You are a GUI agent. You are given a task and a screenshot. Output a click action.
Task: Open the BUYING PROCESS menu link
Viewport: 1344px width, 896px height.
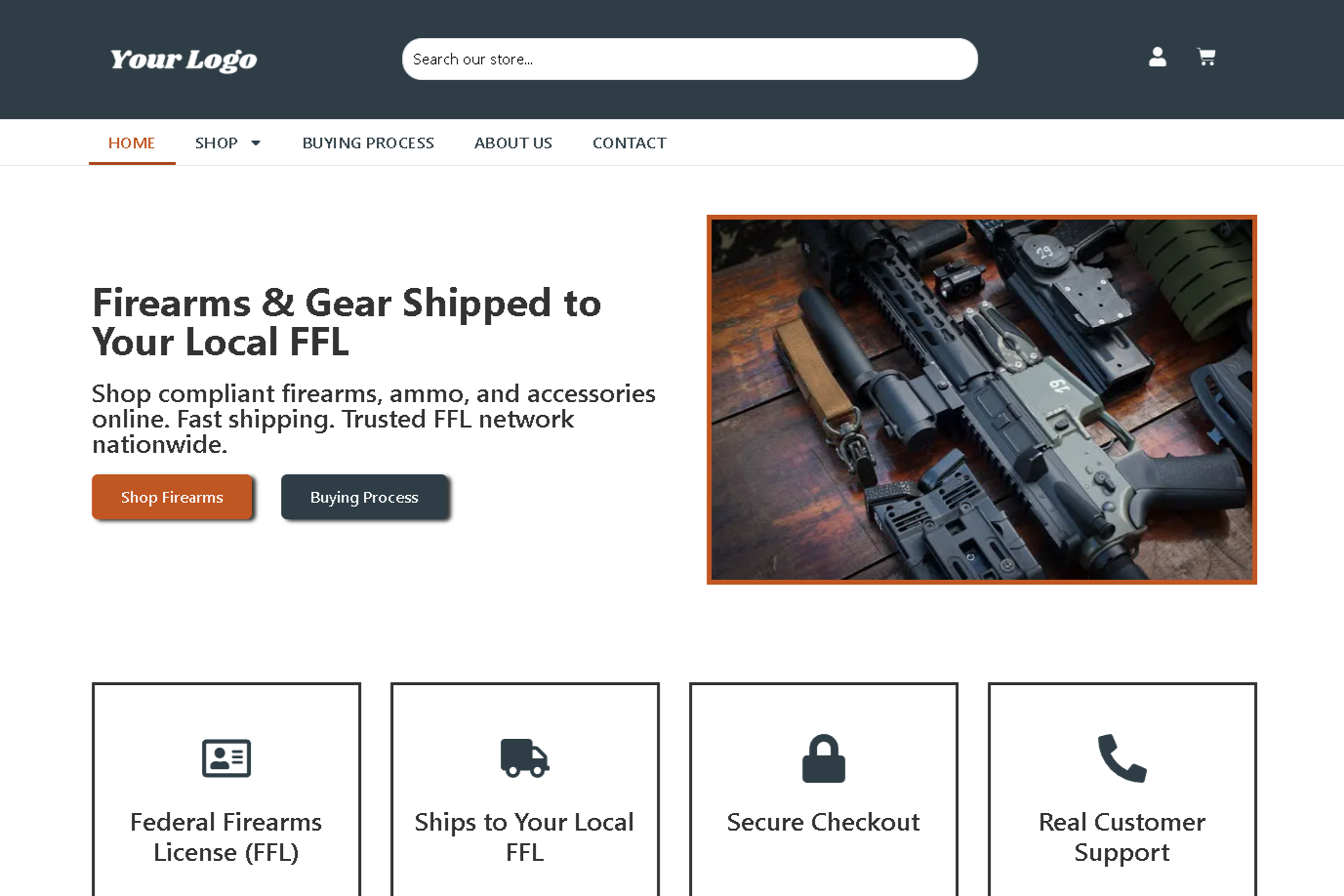pyautogui.click(x=368, y=143)
